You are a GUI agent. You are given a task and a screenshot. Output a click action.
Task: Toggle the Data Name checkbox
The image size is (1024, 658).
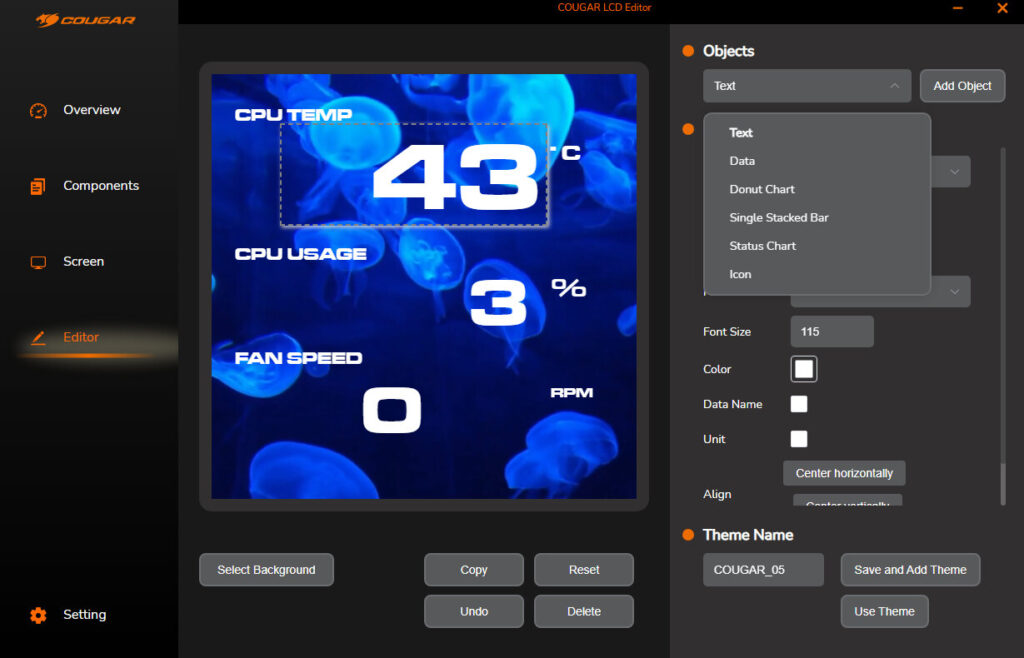tap(799, 404)
